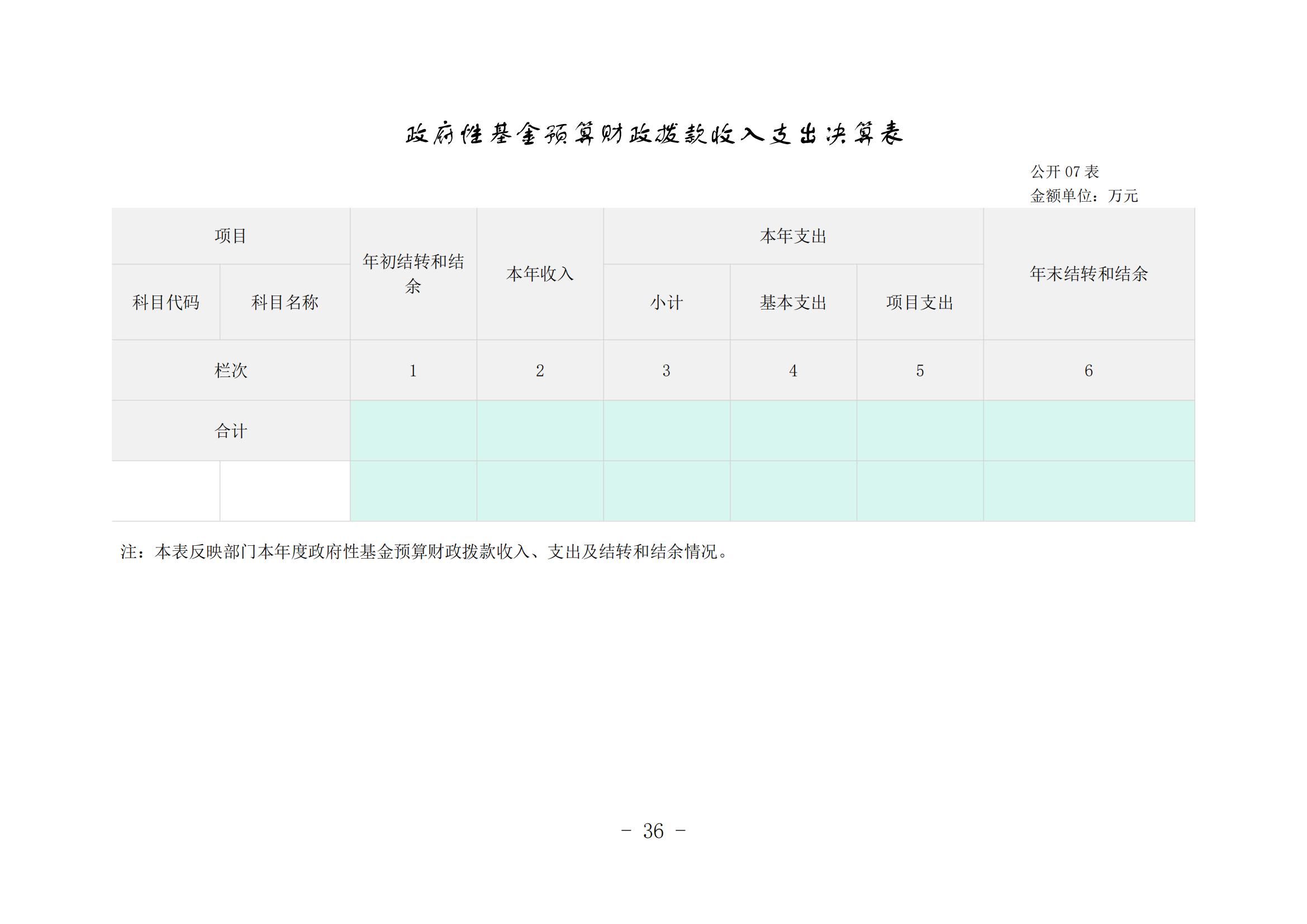Click column number 2 in 栏次 row

540,370
